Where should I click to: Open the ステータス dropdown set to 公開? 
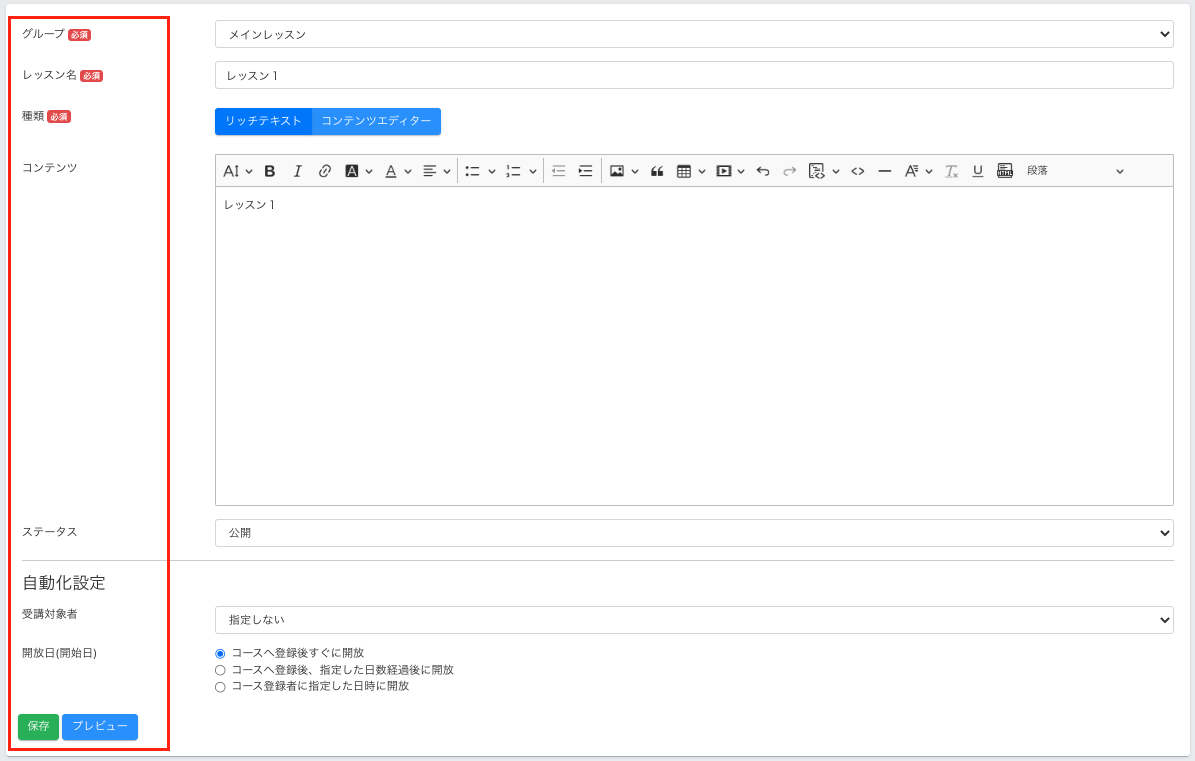point(693,533)
